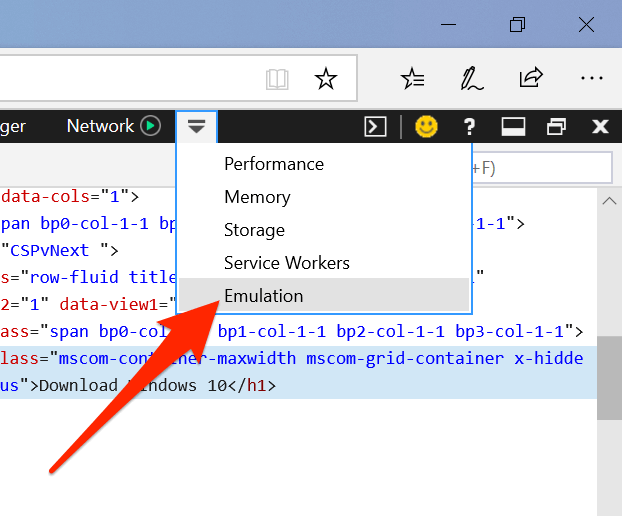The image size is (622, 516).
Task: Start Network profiling with the green play button
Action: pos(150,126)
